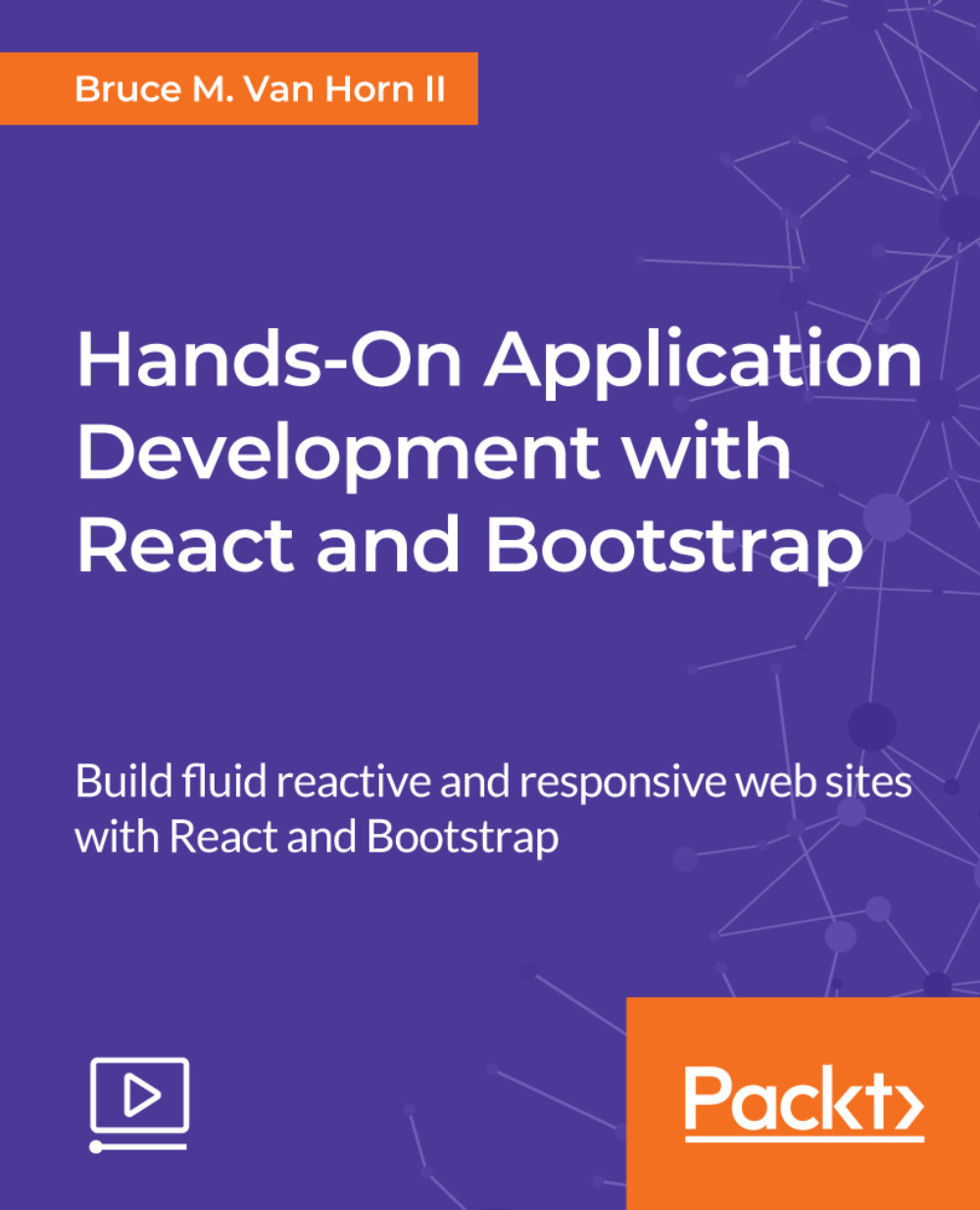Click the words React and Bootstrap
980x1210 pixels.
coord(468,544)
